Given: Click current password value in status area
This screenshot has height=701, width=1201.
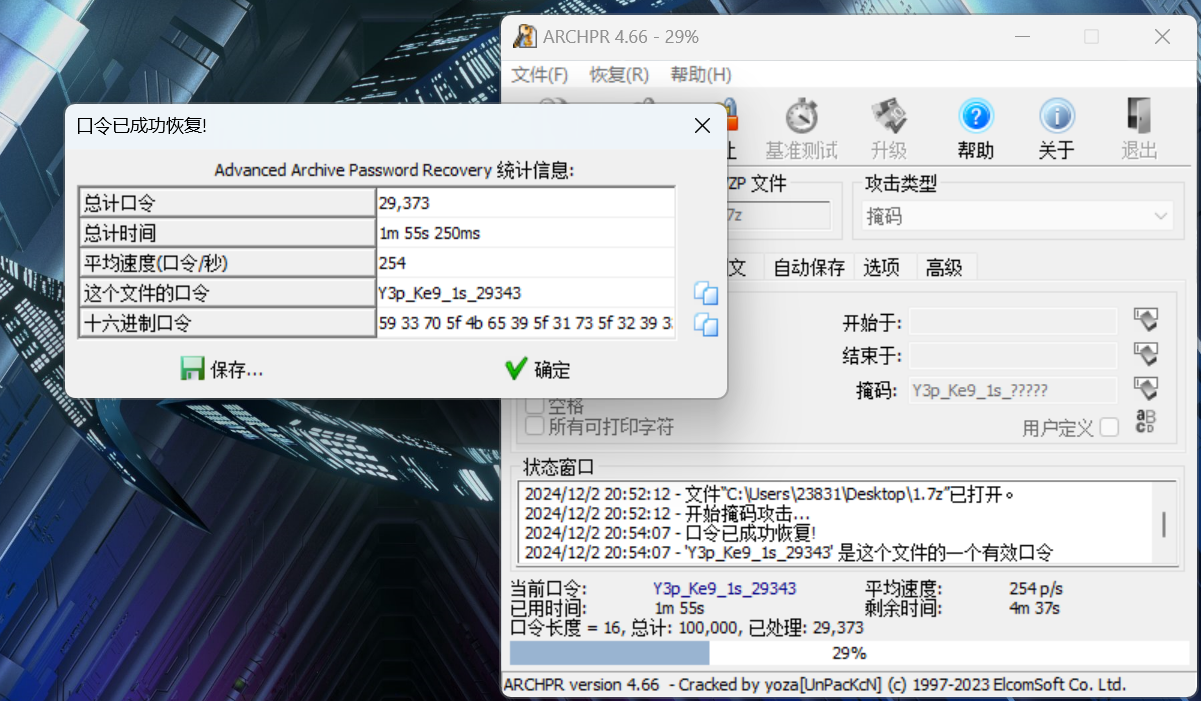Looking at the screenshot, I should 724,589.
